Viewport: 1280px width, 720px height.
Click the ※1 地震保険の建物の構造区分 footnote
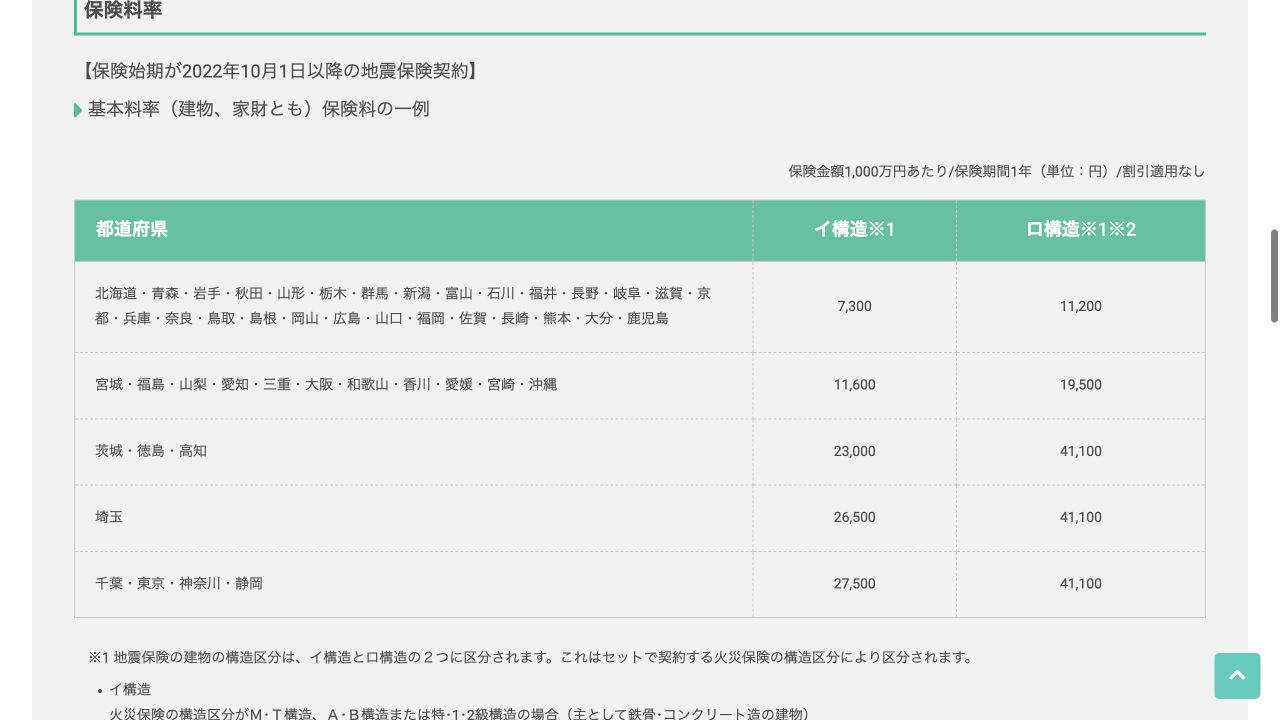tap(531, 657)
